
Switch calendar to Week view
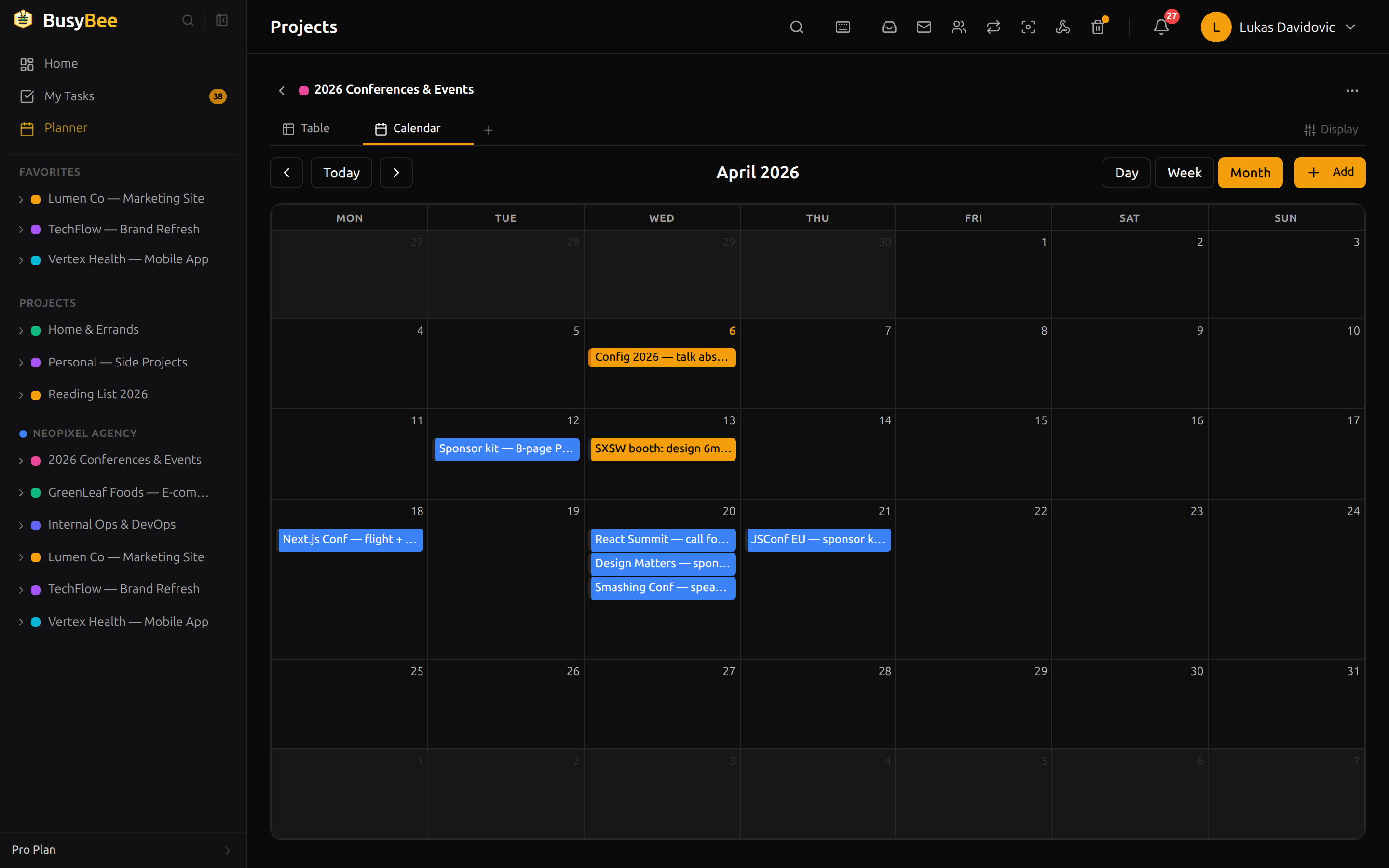tap(1184, 173)
